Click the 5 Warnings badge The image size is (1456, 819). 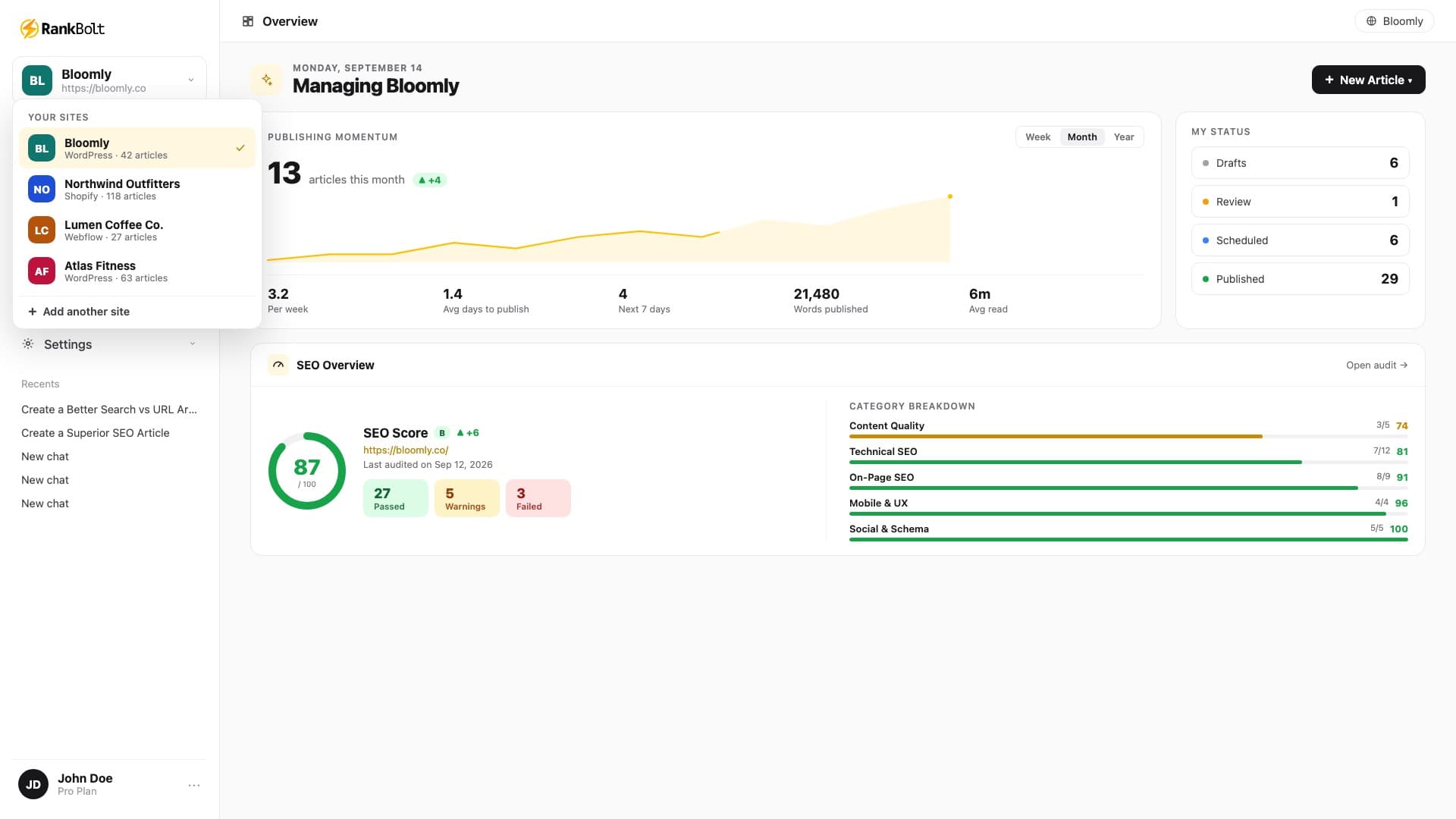tap(467, 498)
